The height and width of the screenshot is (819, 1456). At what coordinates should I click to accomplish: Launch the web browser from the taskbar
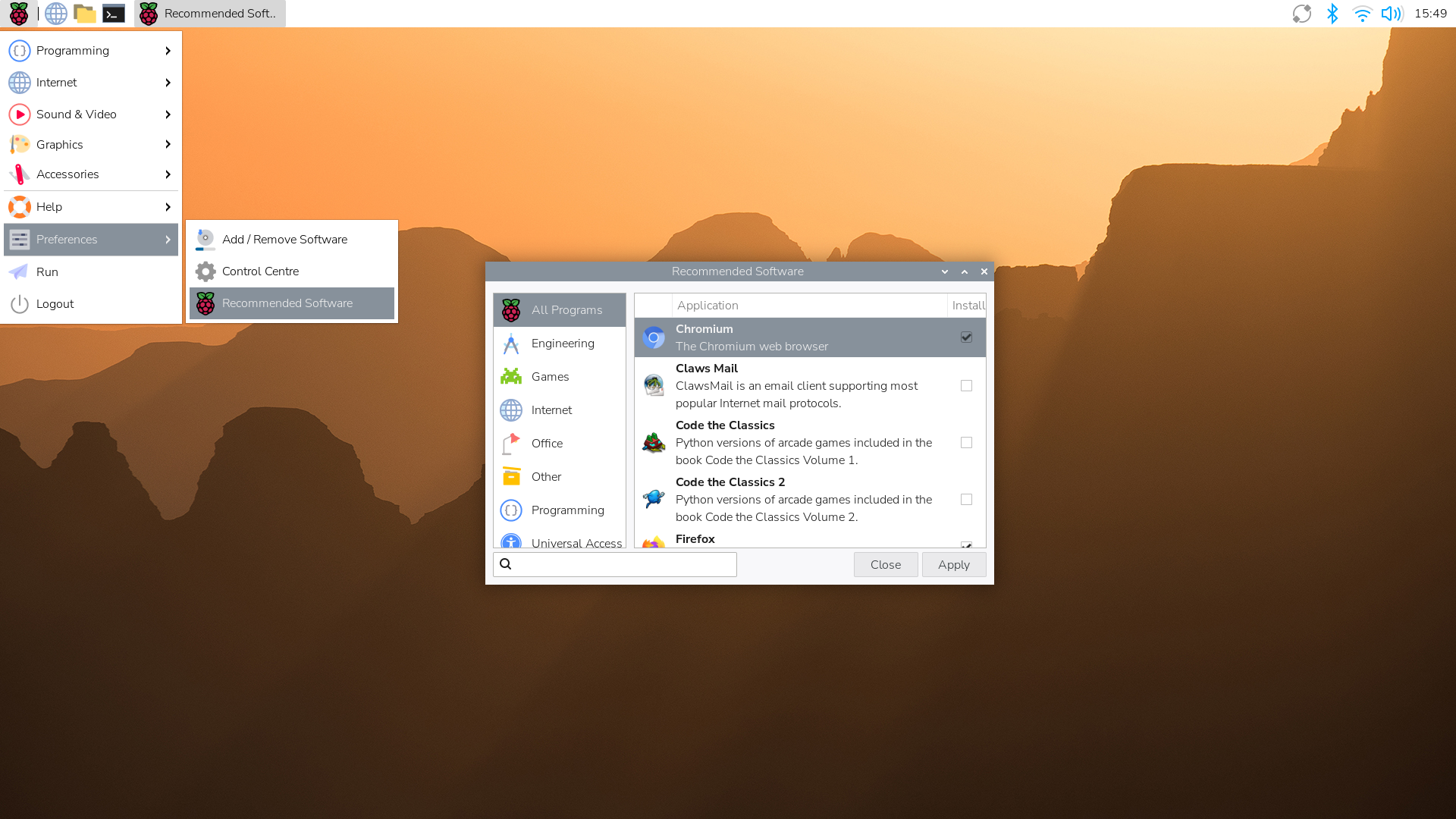pyautogui.click(x=55, y=14)
